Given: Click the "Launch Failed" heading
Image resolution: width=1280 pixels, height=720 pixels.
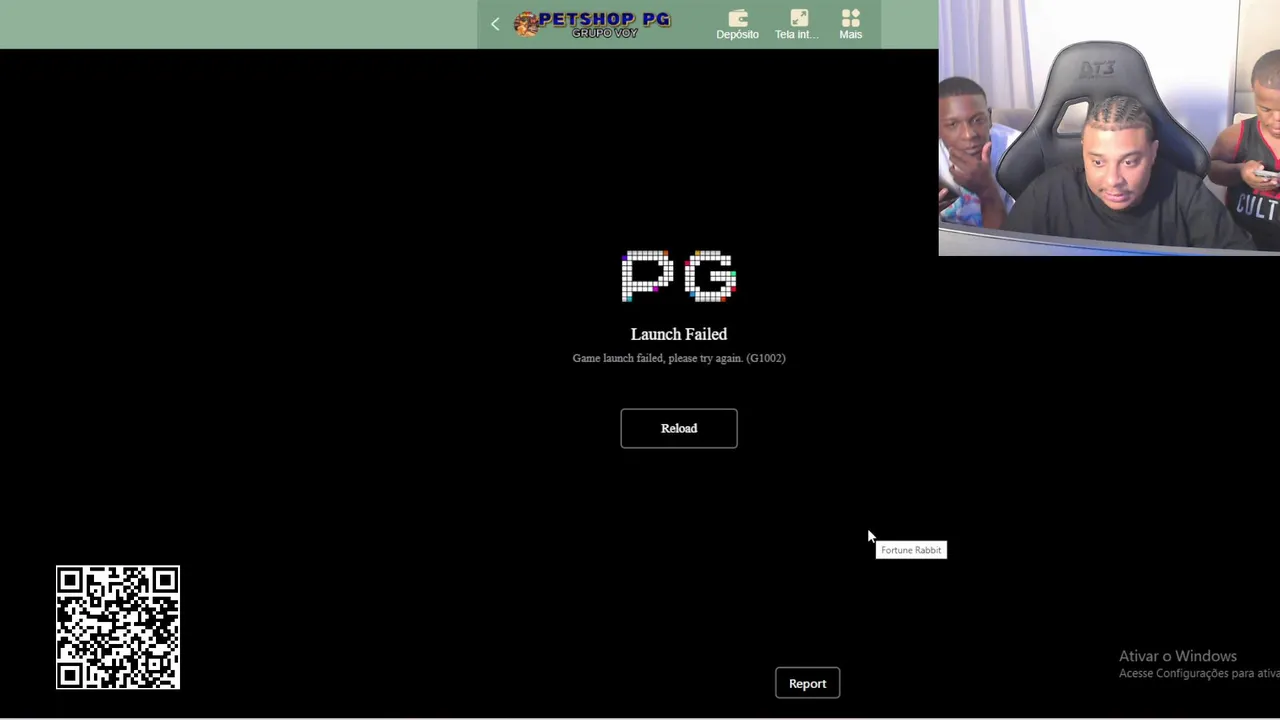Looking at the screenshot, I should 679,334.
